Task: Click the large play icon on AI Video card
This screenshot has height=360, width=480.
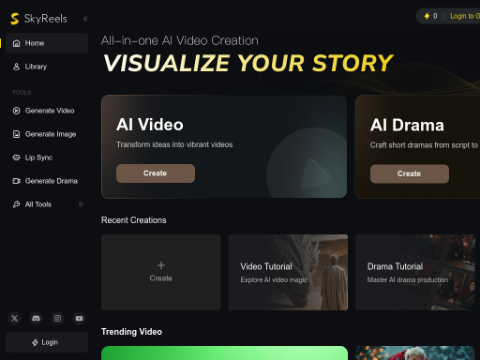Action: (x=315, y=174)
